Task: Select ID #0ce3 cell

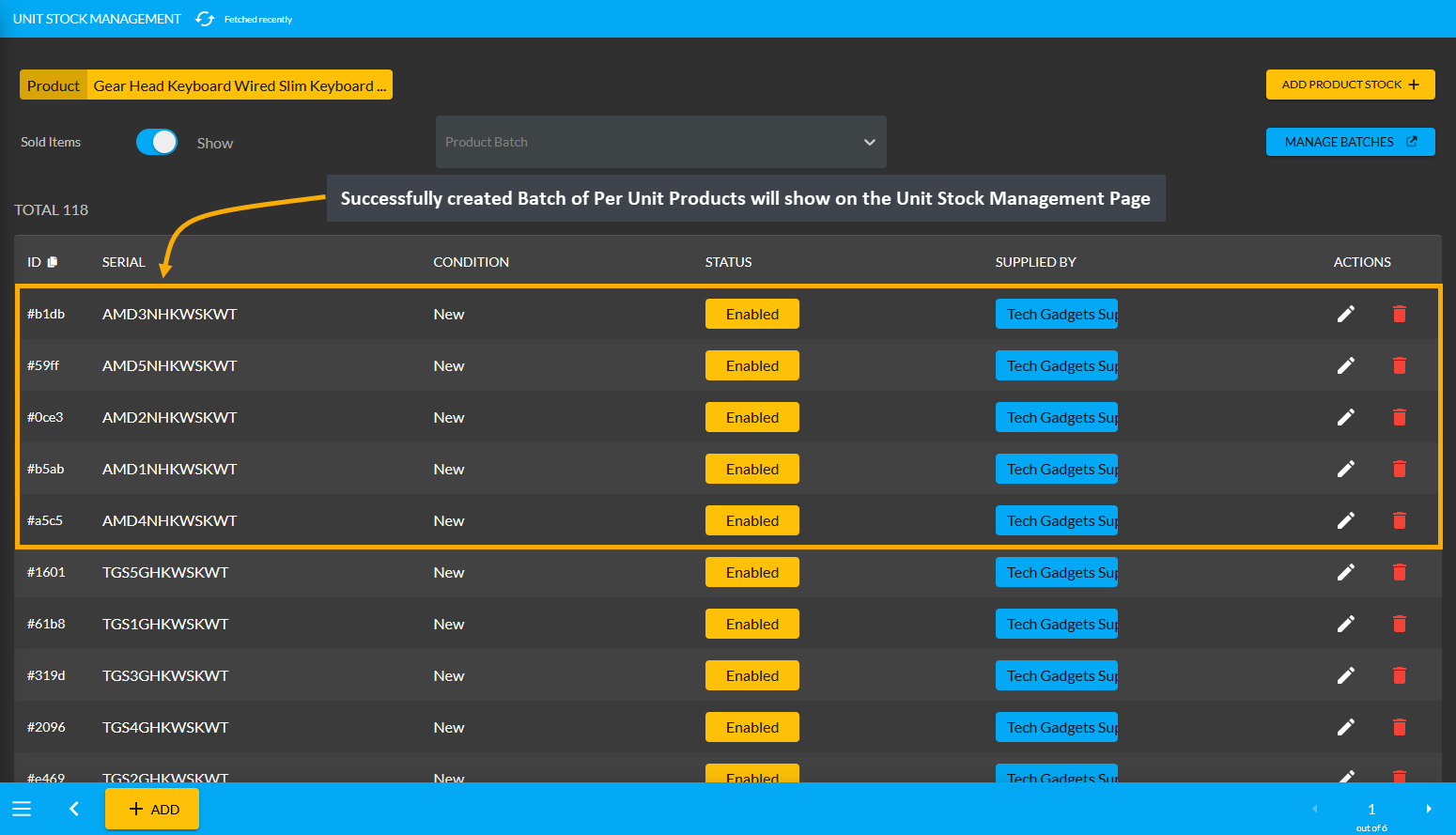Action: coord(45,417)
